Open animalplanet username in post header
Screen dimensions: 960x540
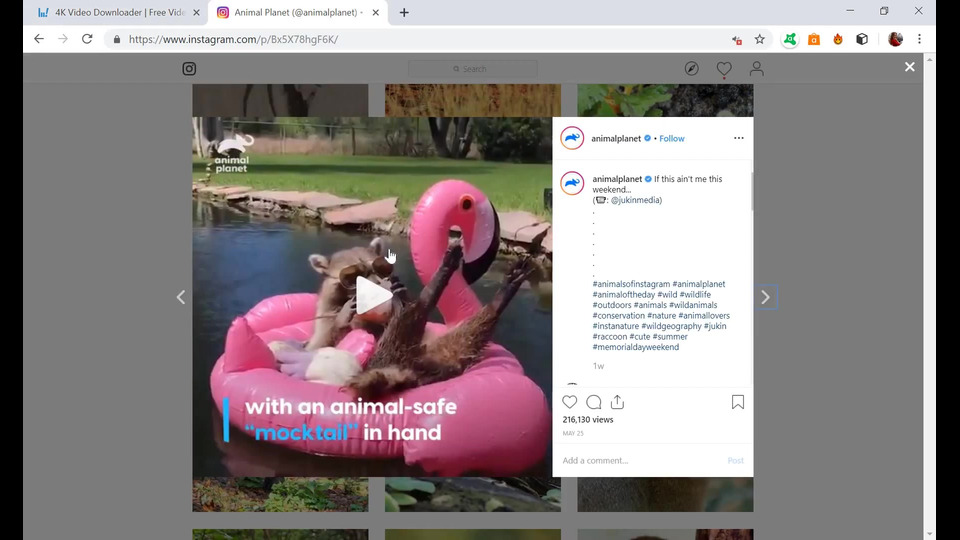coord(616,138)
